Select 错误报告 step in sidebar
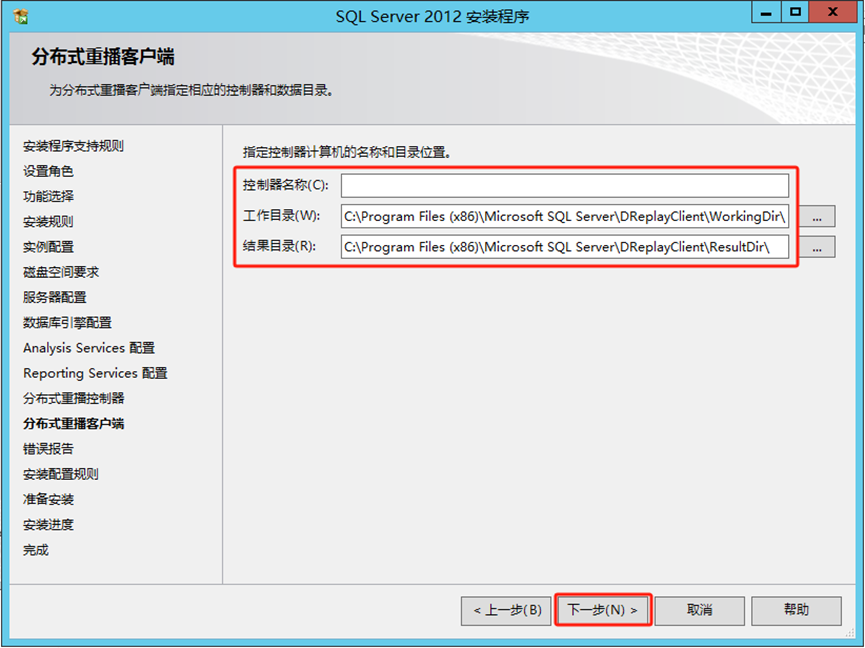 click(x=48, y=449)
